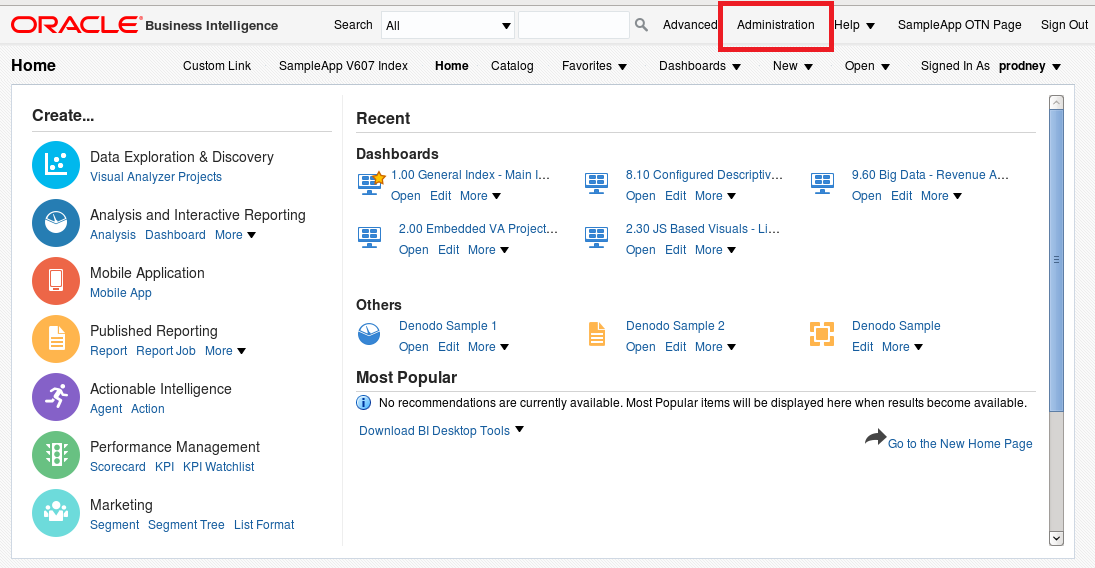Create a new Analysis
The height and width of the screenshot is (568, 1095).
112,235
